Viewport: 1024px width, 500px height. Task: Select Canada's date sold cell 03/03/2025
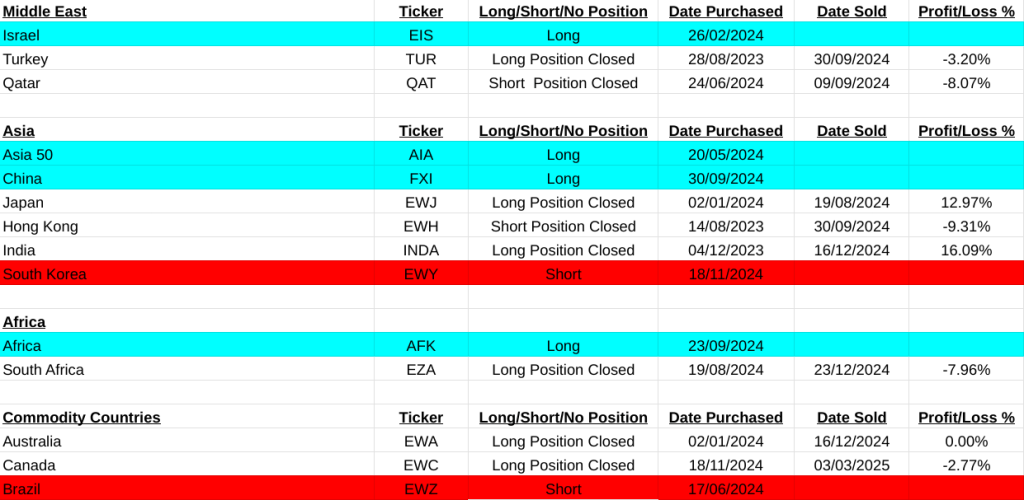pyautogui.click(x=852, y=465)
